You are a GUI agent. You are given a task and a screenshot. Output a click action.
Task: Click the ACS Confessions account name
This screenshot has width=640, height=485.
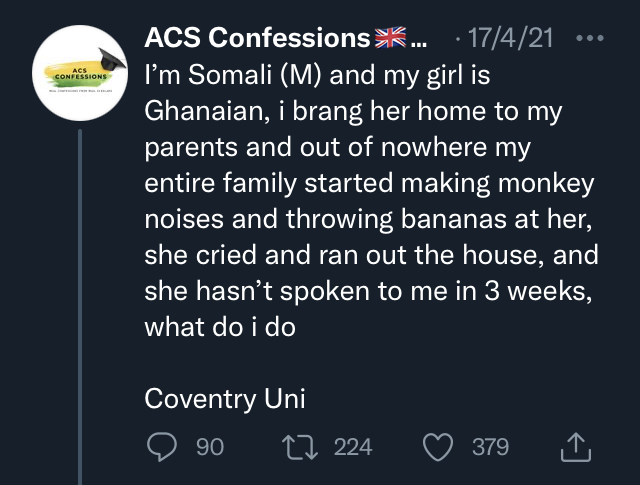point(257,39)
